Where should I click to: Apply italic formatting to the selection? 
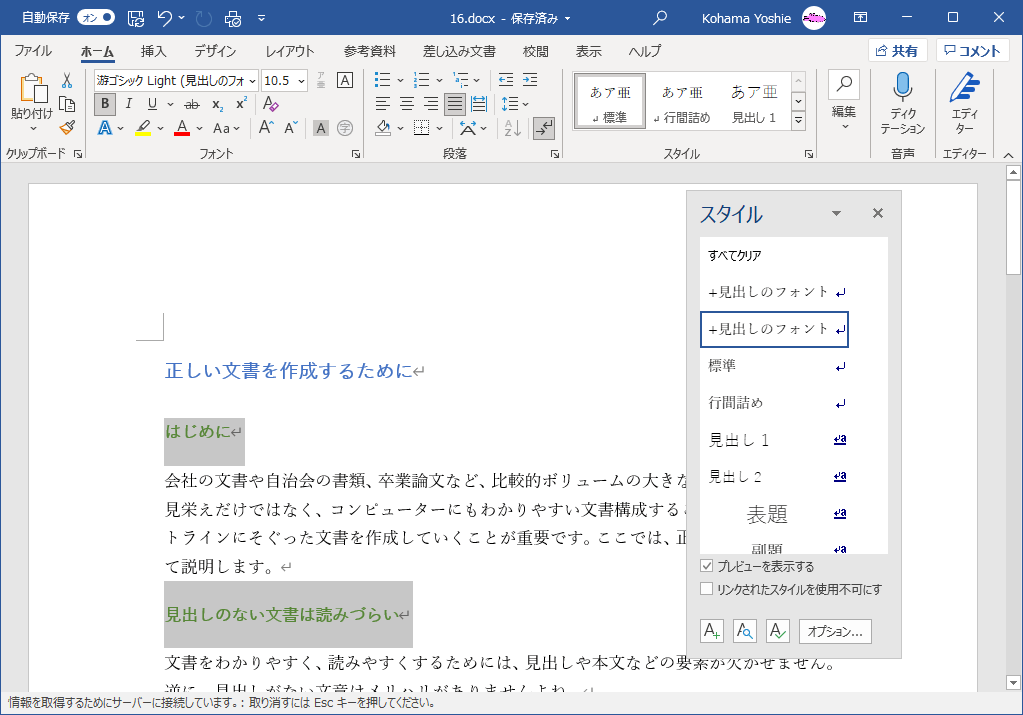(128, 104)
